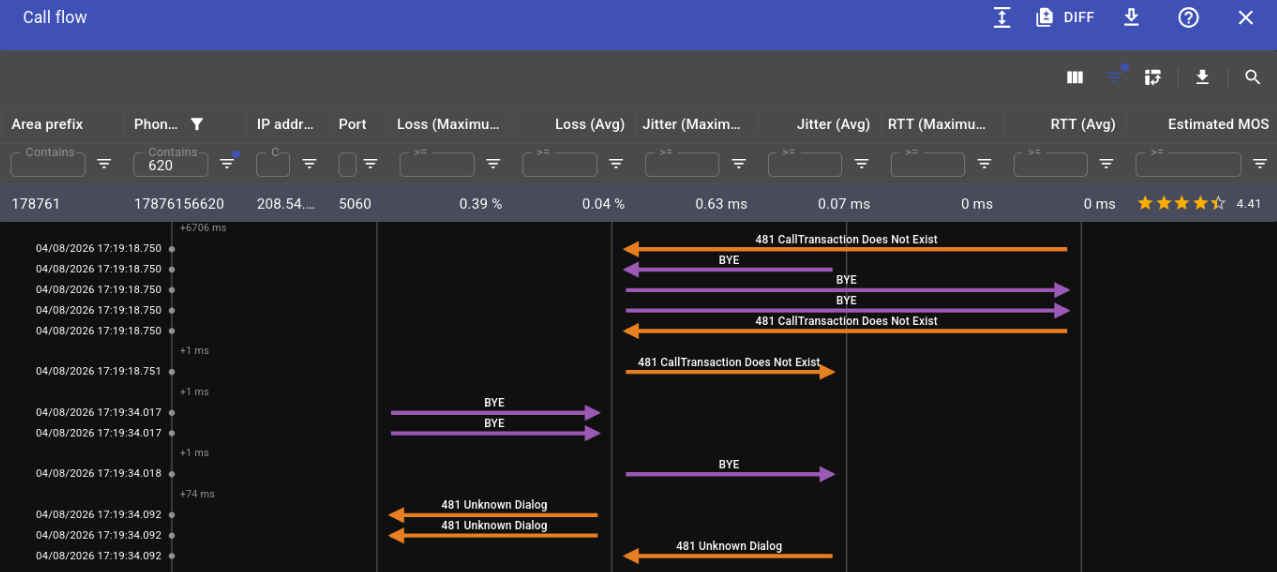Toggle the active filters icon in table toolbar
This screenshot has width=1277, height=572.
click(x=1115, y=76)
